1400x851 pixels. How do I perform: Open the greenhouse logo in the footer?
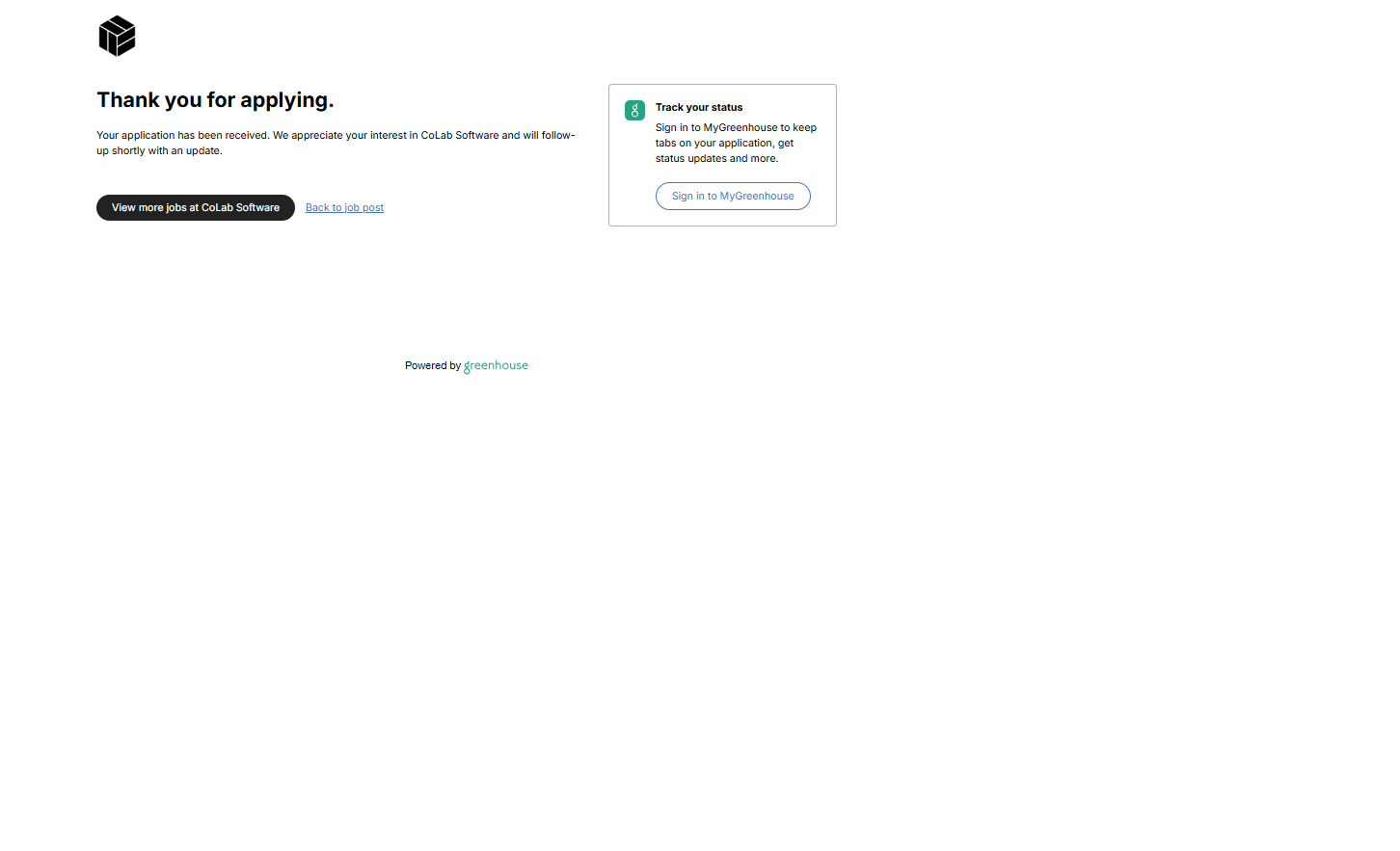pyautogui.click(x=497, y=366)
